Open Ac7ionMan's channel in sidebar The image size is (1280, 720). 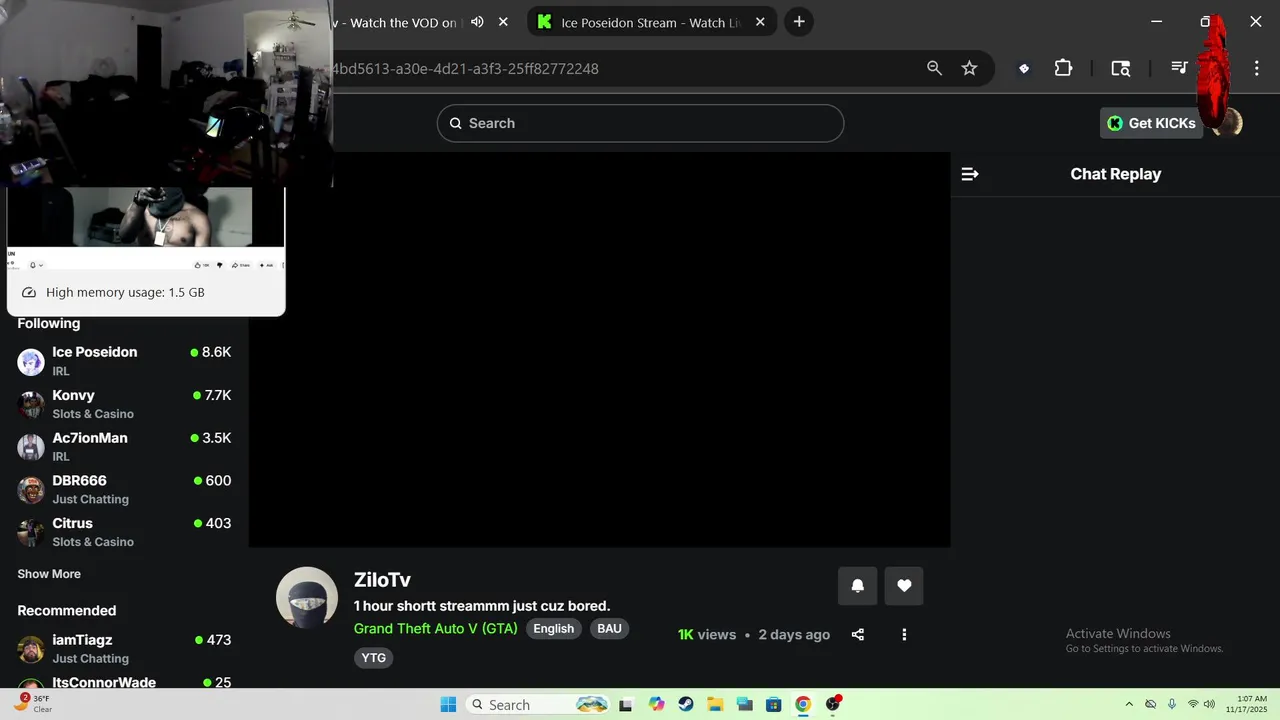click(124, 447)
